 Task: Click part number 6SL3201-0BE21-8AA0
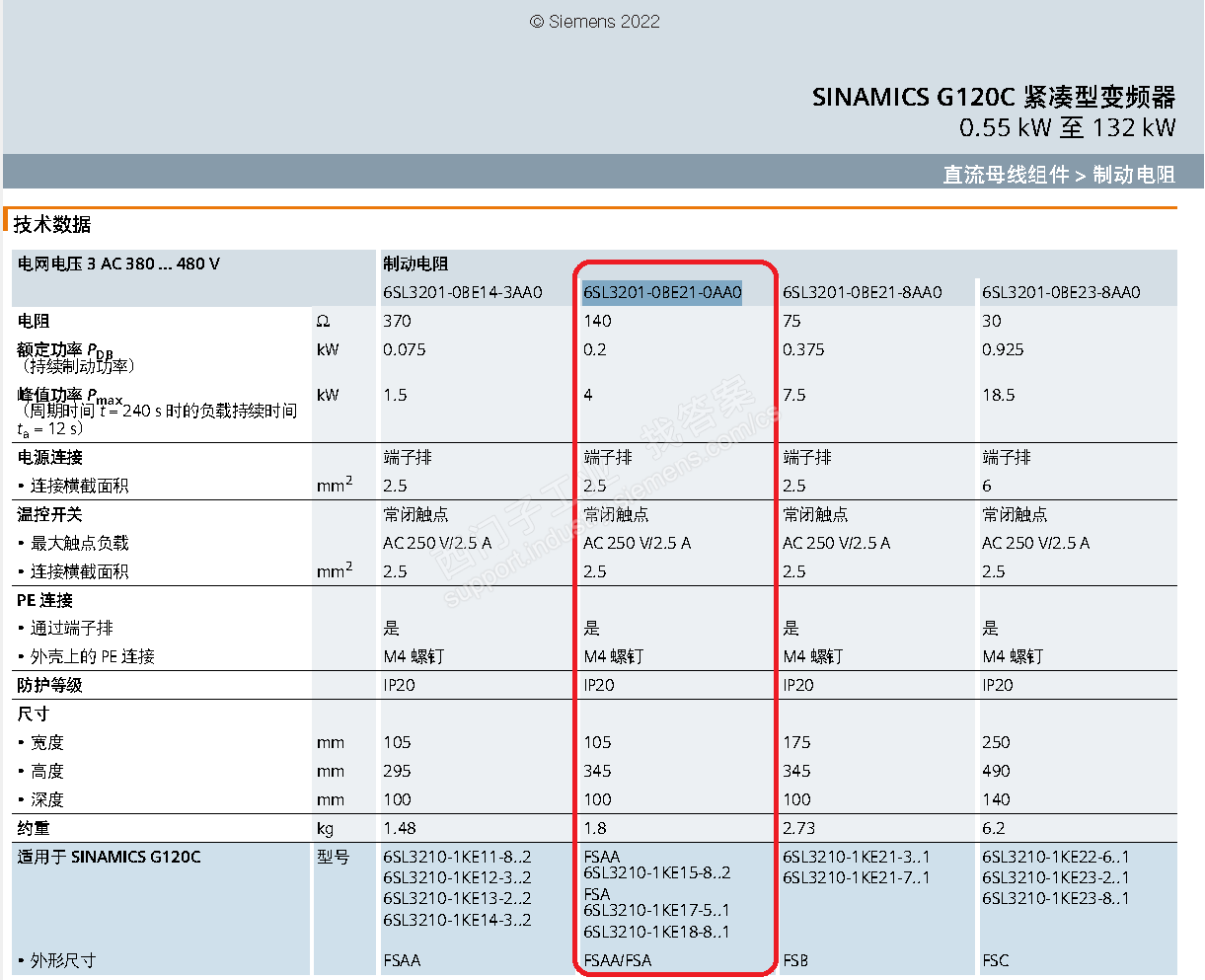(863, 292)
